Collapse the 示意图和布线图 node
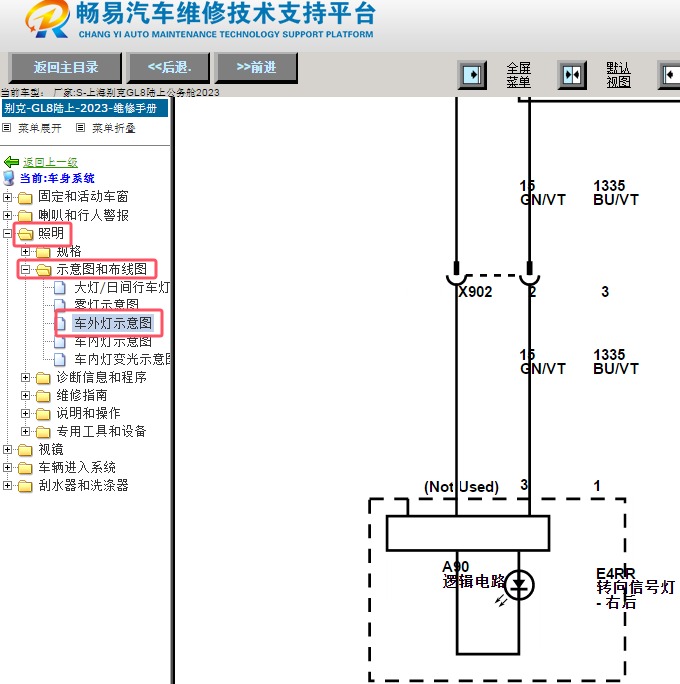This screenshot has width=680, height=684. point(25,270)
